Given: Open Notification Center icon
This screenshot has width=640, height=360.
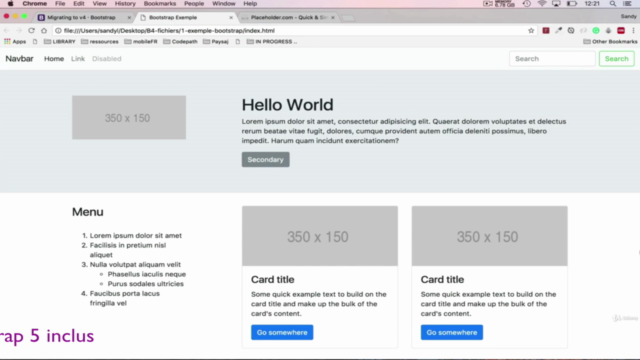Looking at the screenshot, I should [x=628, y=4].
